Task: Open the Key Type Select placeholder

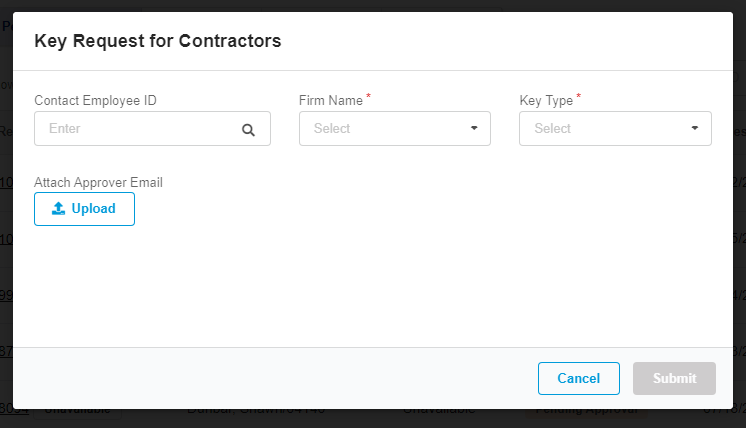Action: tap(553, 129)
